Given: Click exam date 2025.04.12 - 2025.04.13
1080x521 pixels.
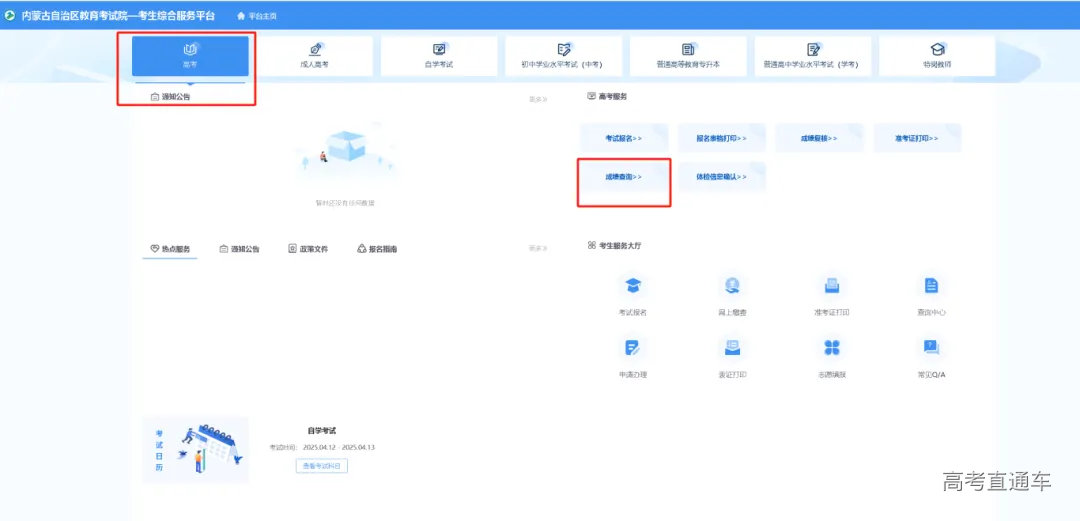Looking at the screenshot, I should point(339,447).
